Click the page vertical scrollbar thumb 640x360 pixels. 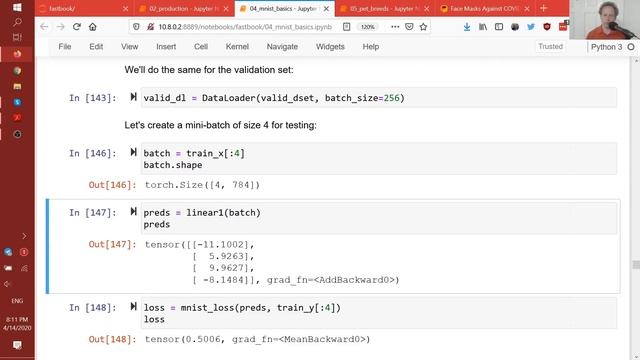coord(636,264)
